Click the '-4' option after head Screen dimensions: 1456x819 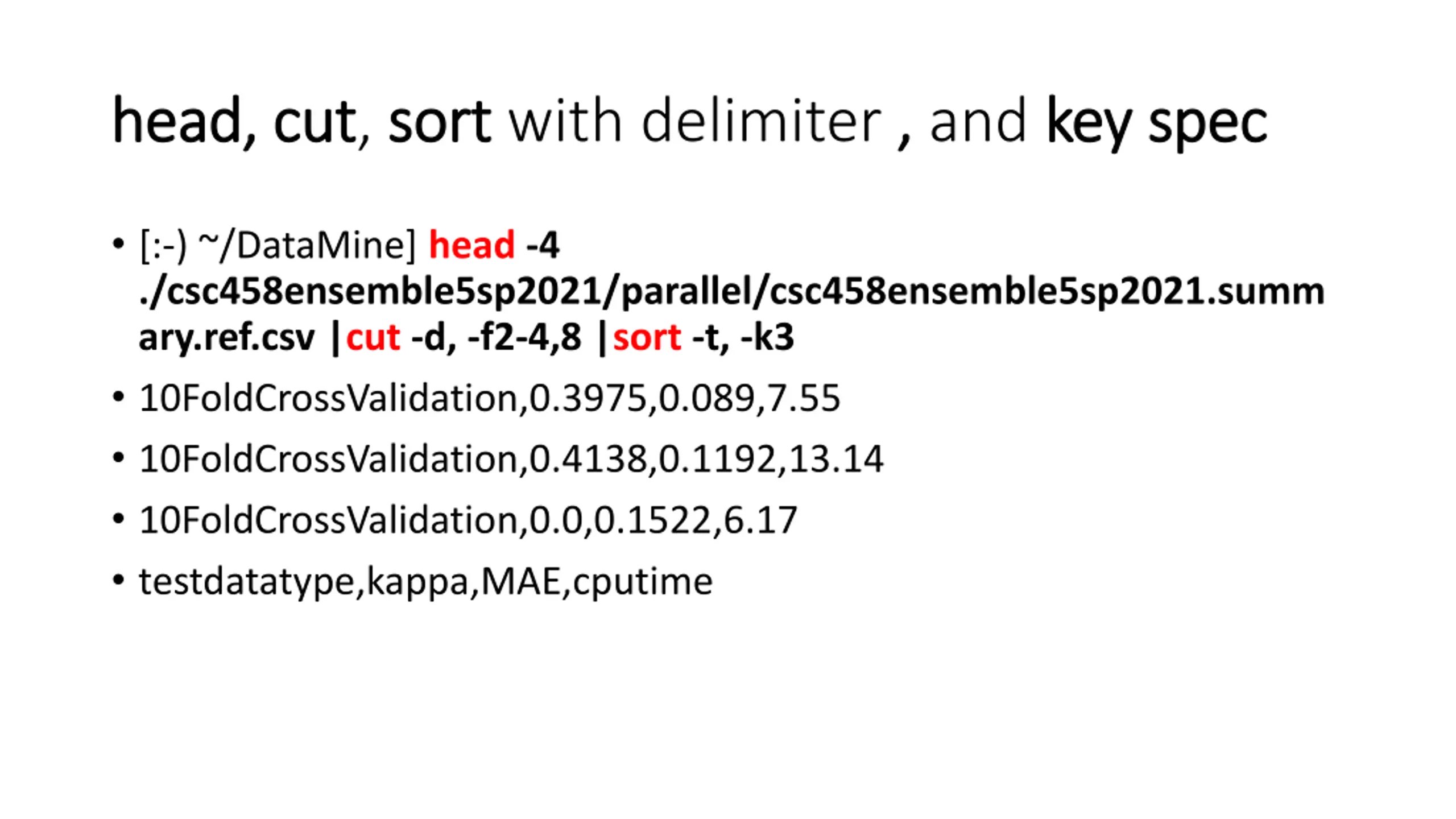(x=543, y=246)
